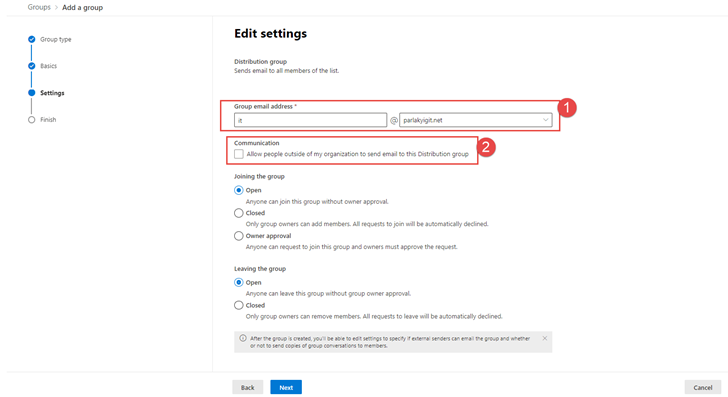The width and height of the screenshot is (728, 397).
Task: Click the 'Communication' section label
Action: tap(256, 143)
